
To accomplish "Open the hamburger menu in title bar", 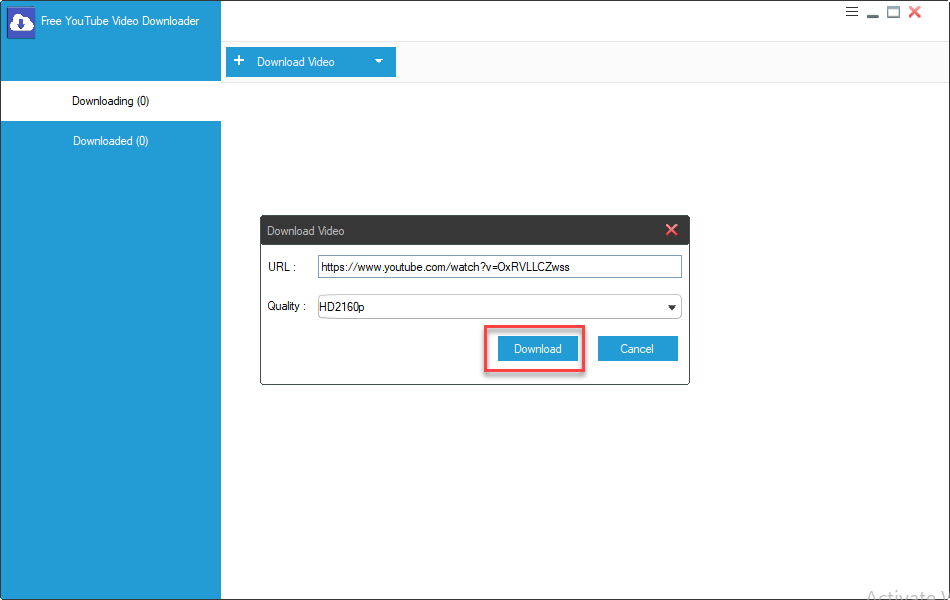I will (x=852, y=12).
